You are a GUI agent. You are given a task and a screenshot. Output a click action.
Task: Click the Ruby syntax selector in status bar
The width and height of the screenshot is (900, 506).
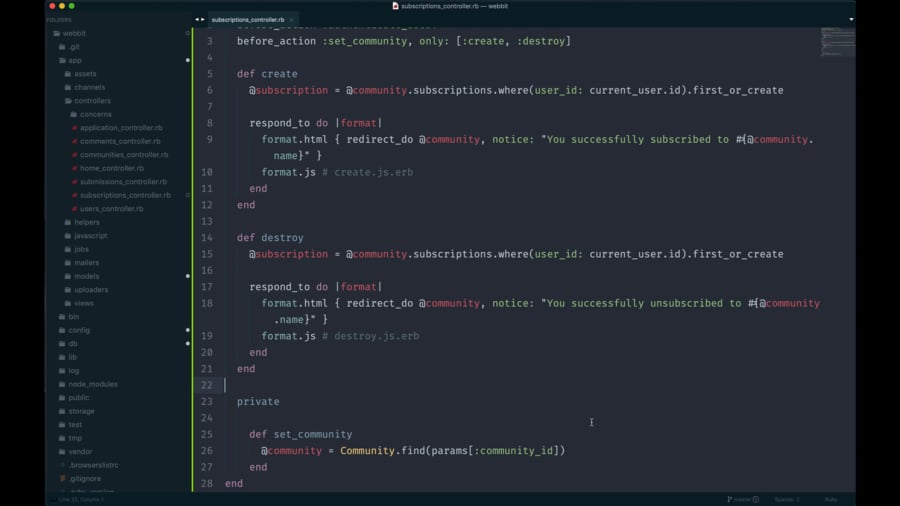(831, 500)
